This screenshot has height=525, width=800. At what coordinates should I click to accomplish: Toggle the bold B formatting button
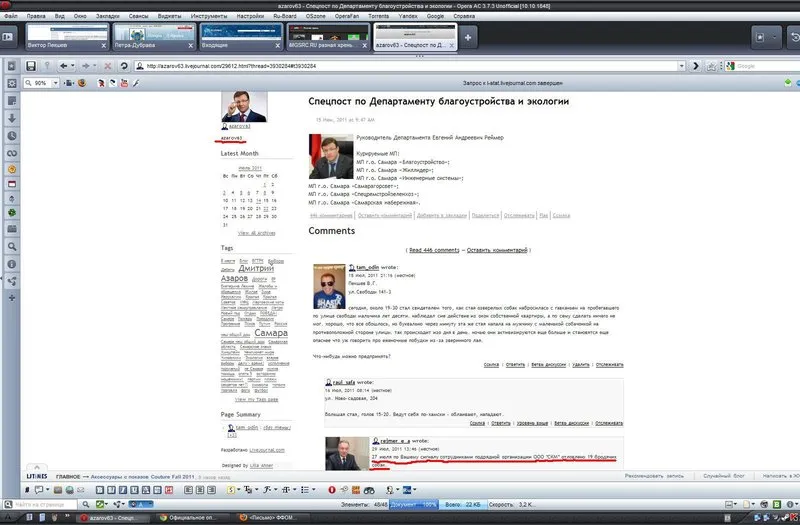(100, 490)
